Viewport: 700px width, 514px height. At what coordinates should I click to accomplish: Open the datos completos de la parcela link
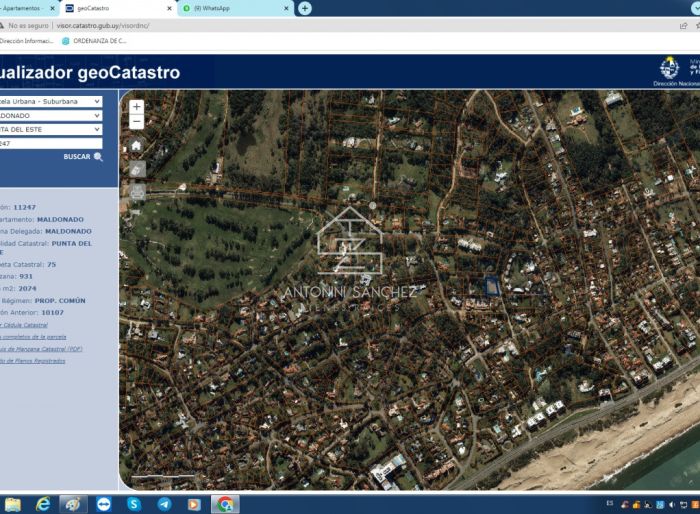pyautogui.click(x=33, y=337)
